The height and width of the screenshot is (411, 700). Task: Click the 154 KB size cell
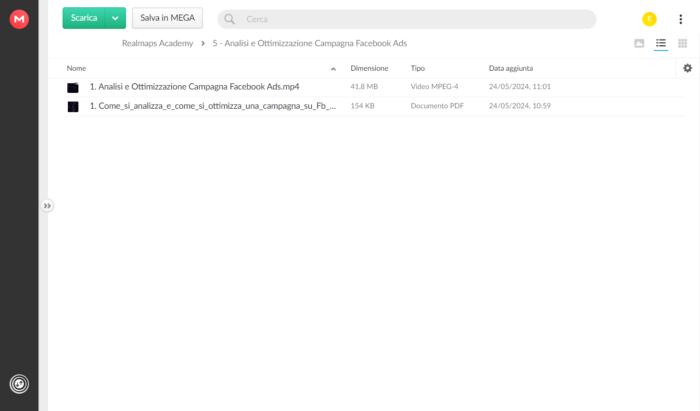coord(362,106)
